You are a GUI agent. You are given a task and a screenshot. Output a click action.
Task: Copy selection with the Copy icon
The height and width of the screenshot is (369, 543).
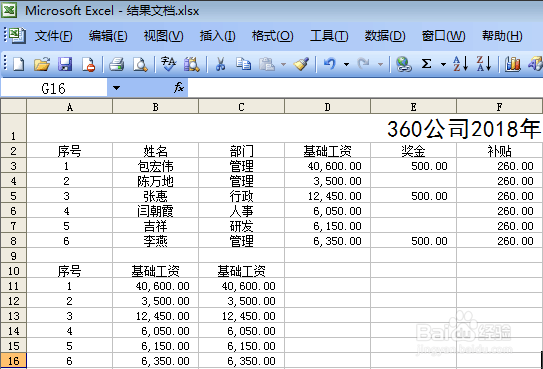coord(243,64)
